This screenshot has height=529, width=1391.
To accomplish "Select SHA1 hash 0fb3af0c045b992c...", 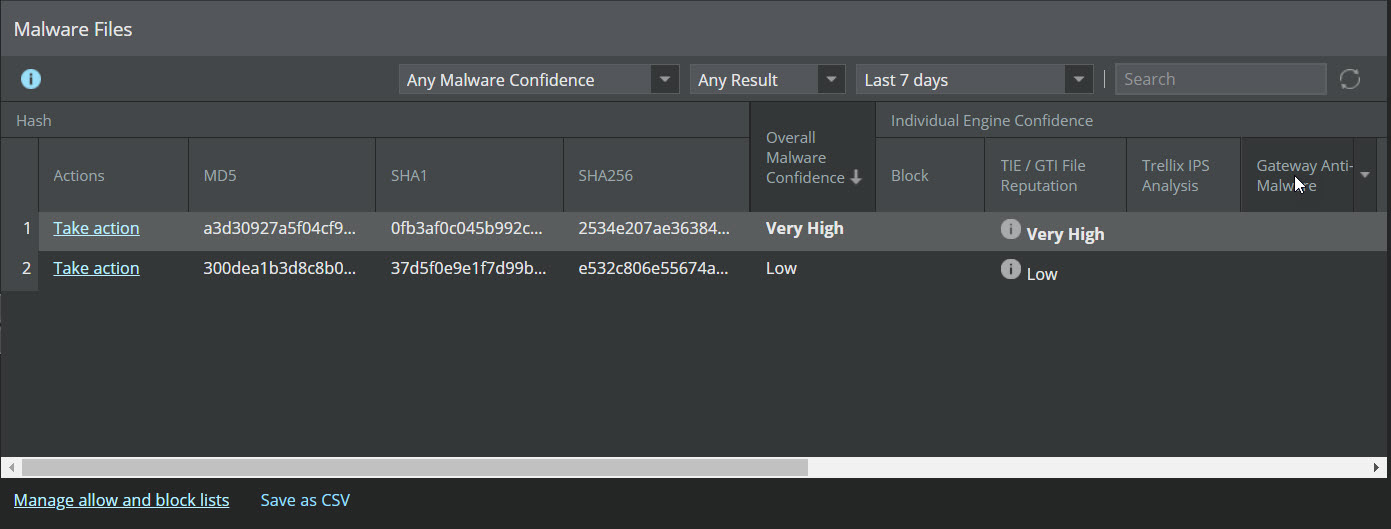I will 468,228.
